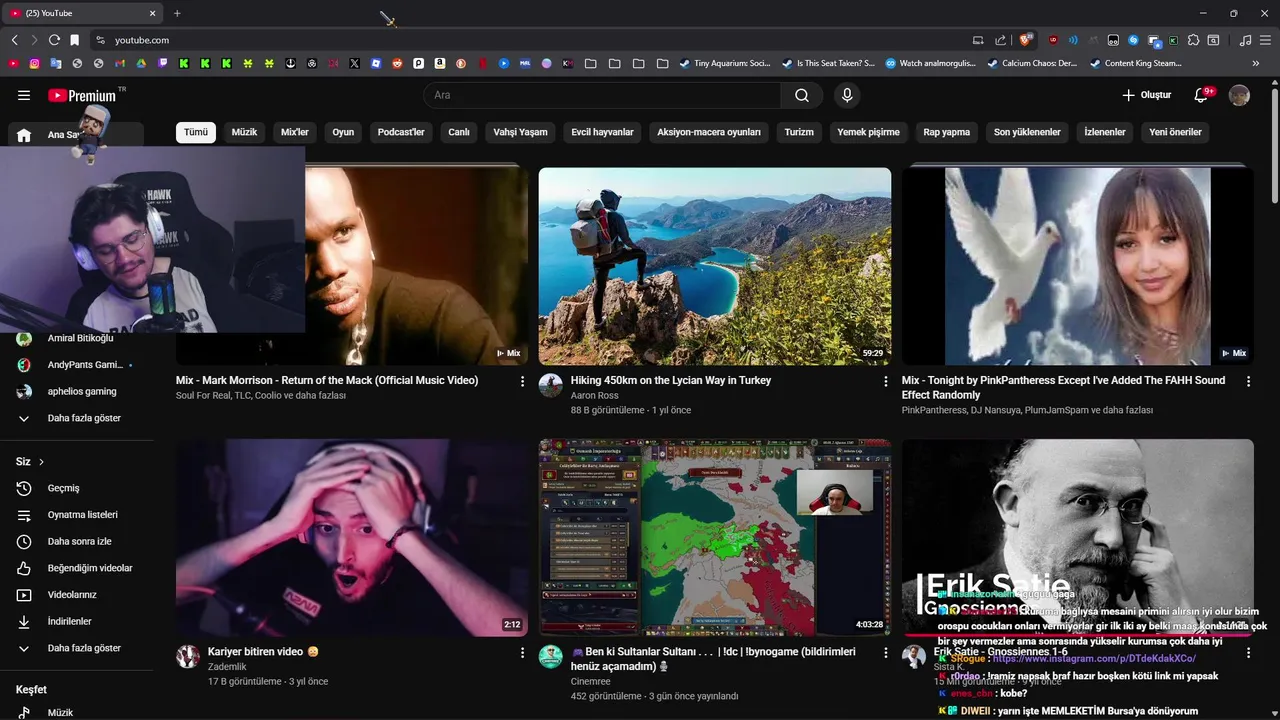The image size is (1280, 720).
Task: Click the Oluştur create button
Action: click(1147, 95)
